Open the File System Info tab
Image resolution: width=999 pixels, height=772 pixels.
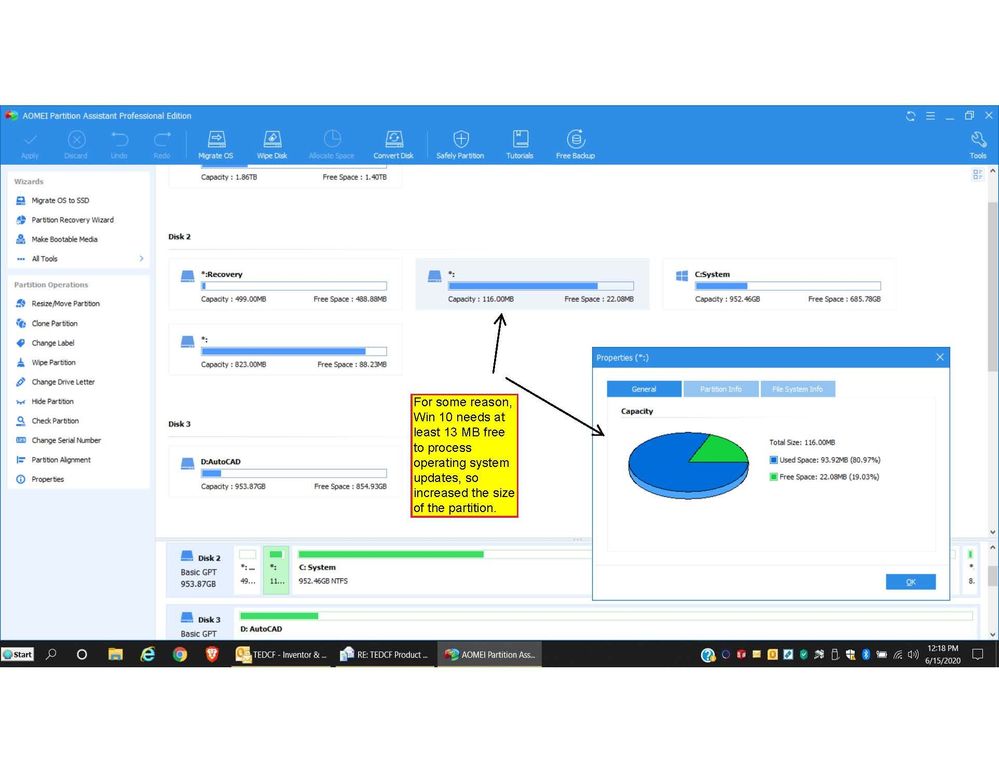pyautogui.click(x=797, y=389)
